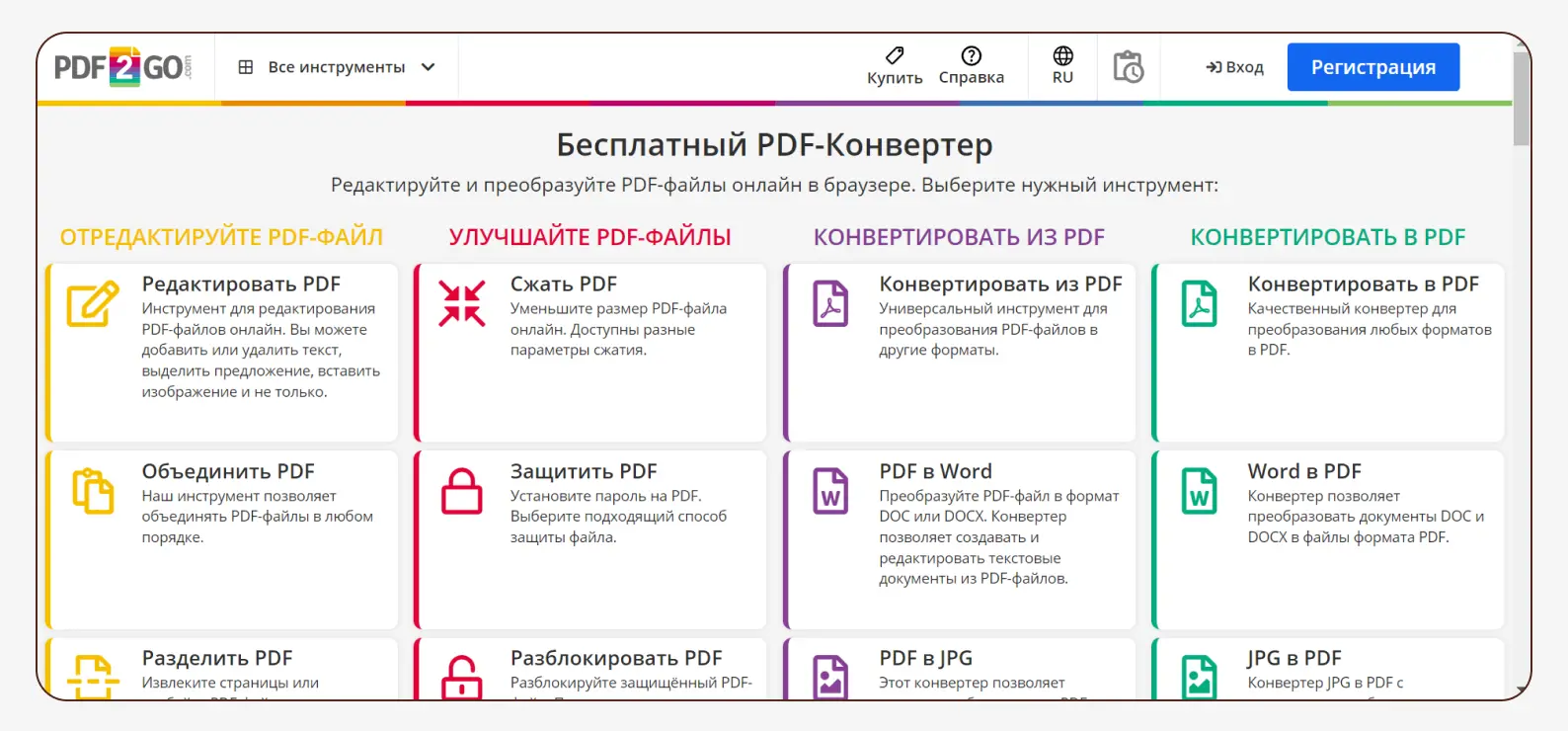Open the Редактировать PDF tool title
The width and height of the screenshot is (1568, 731).
tap(241, 284)
